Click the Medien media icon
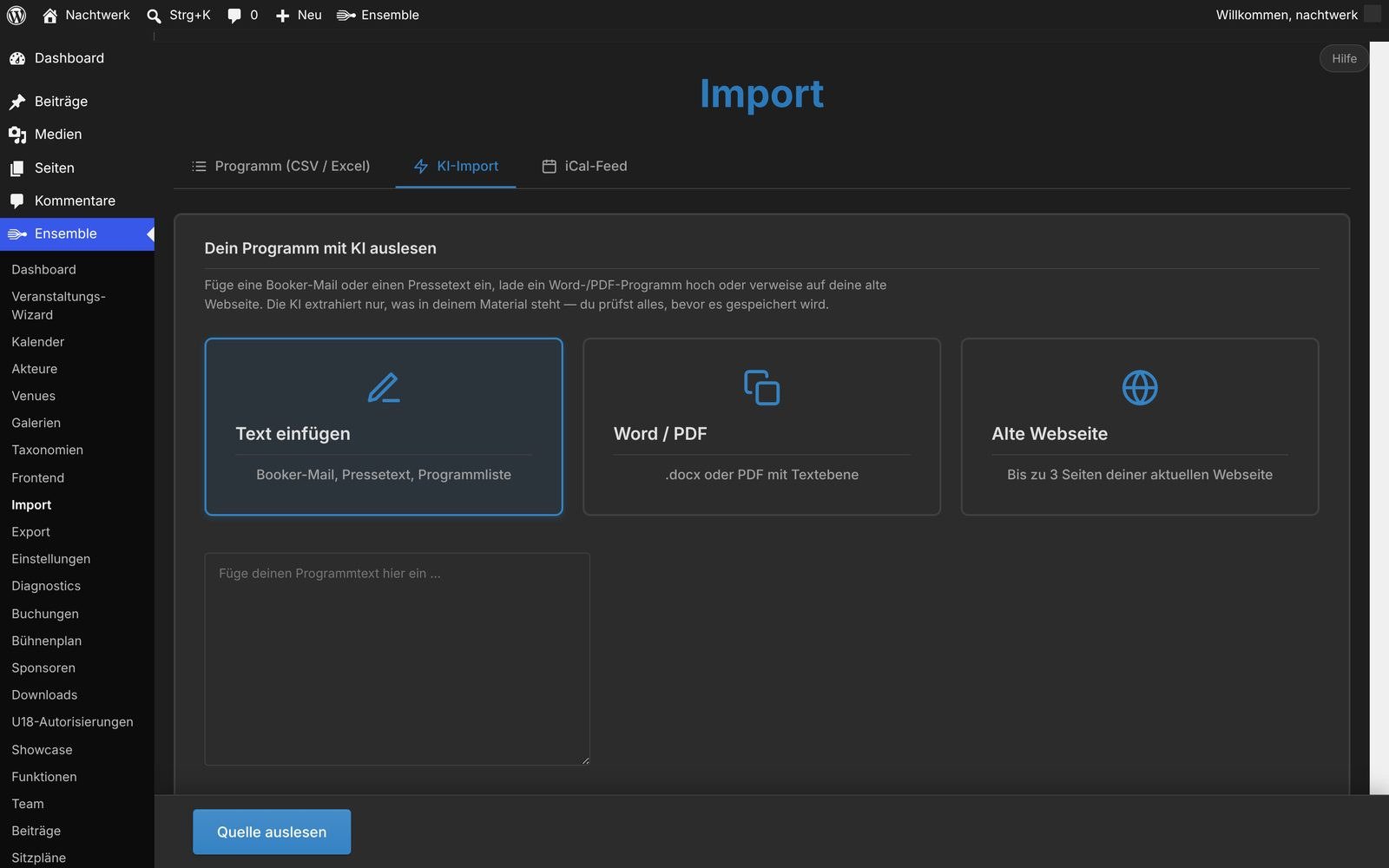Screen dimensions: 1389x868 coord(17,135)
